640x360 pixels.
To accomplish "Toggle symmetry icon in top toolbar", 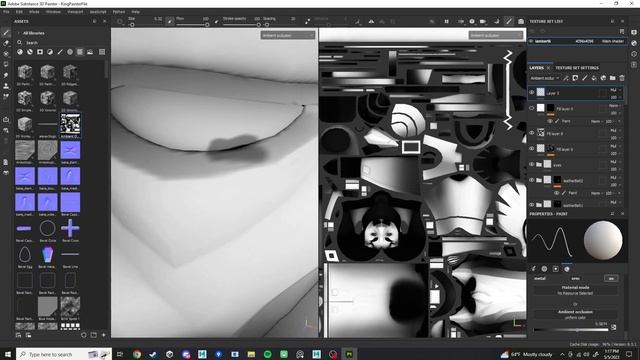I will (x=371, y=21).
